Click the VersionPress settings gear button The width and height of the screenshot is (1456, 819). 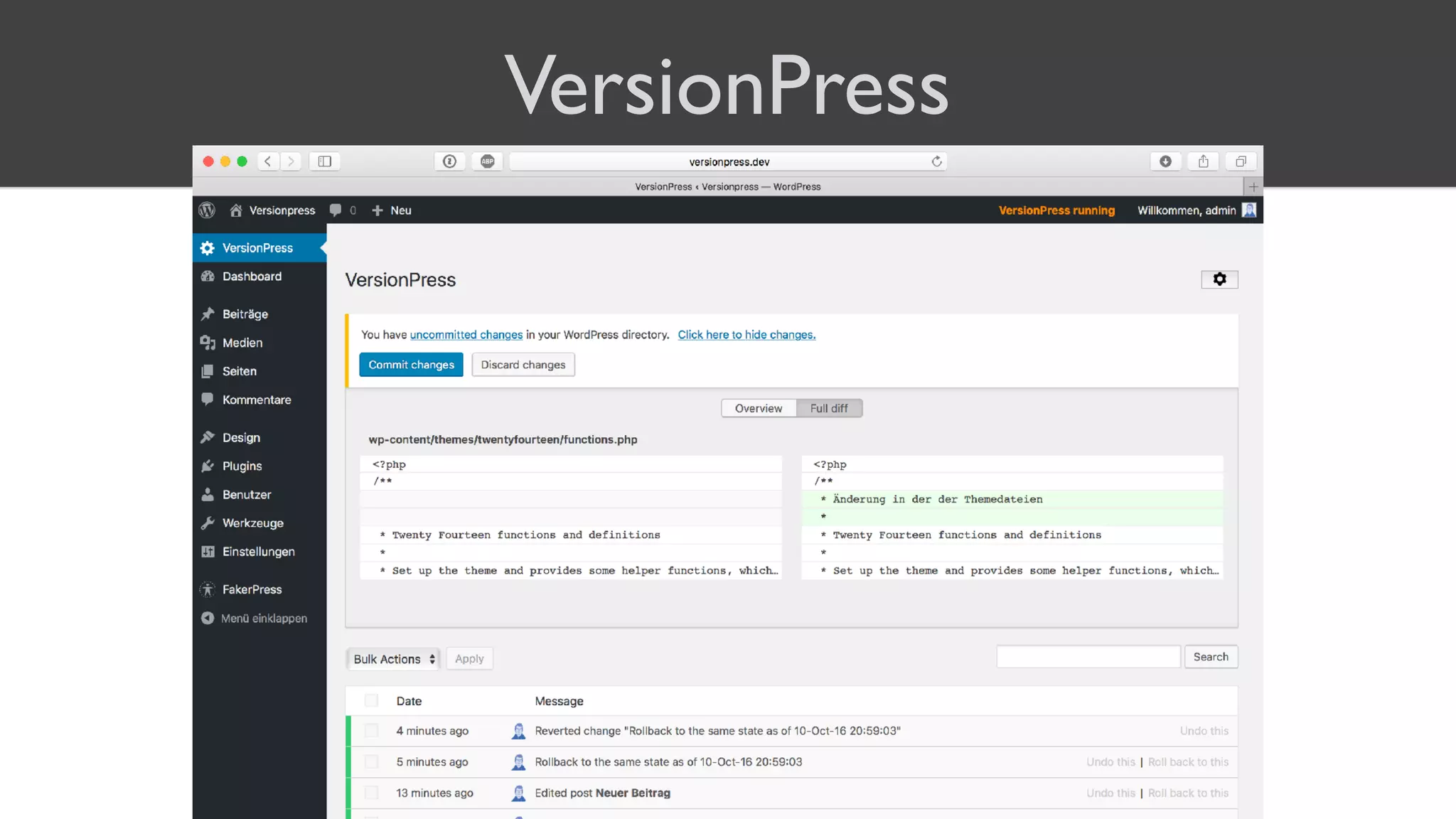1219,279
